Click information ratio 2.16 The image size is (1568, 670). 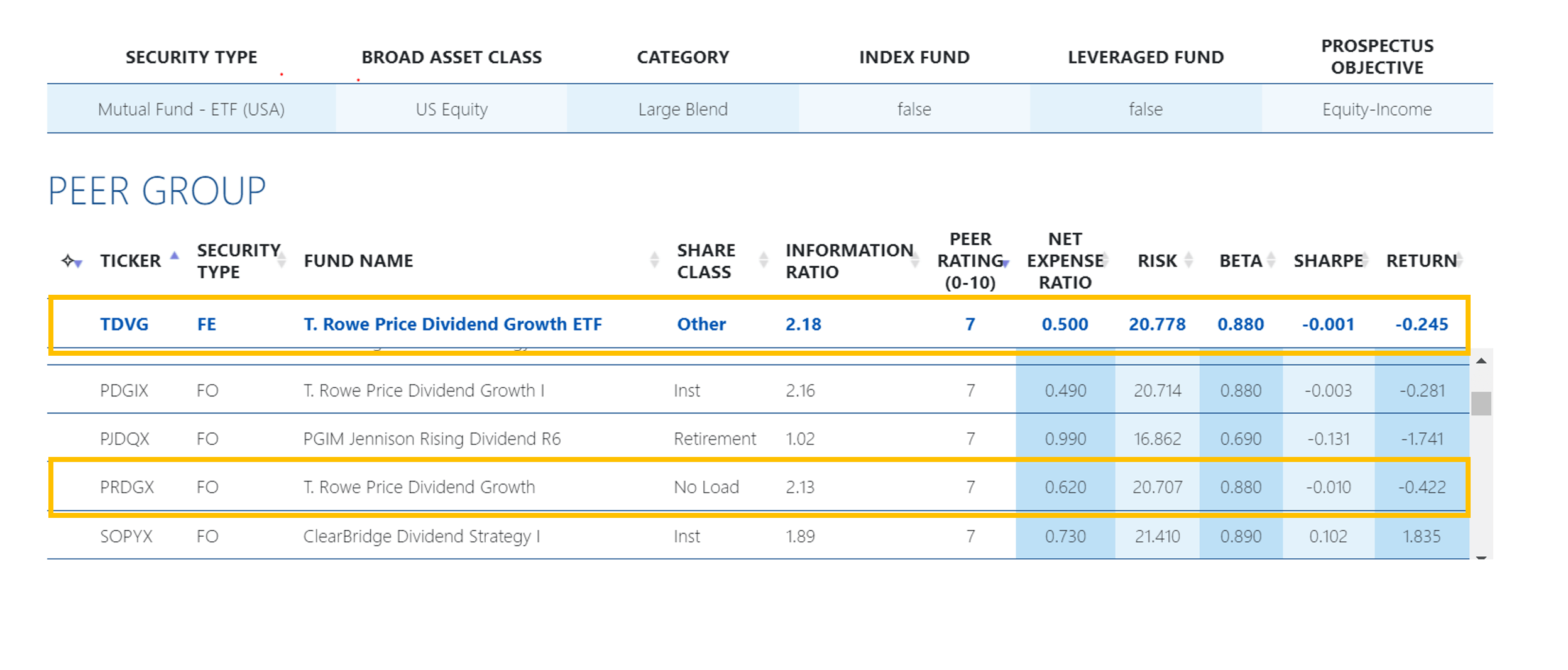(x=800, y=391)
